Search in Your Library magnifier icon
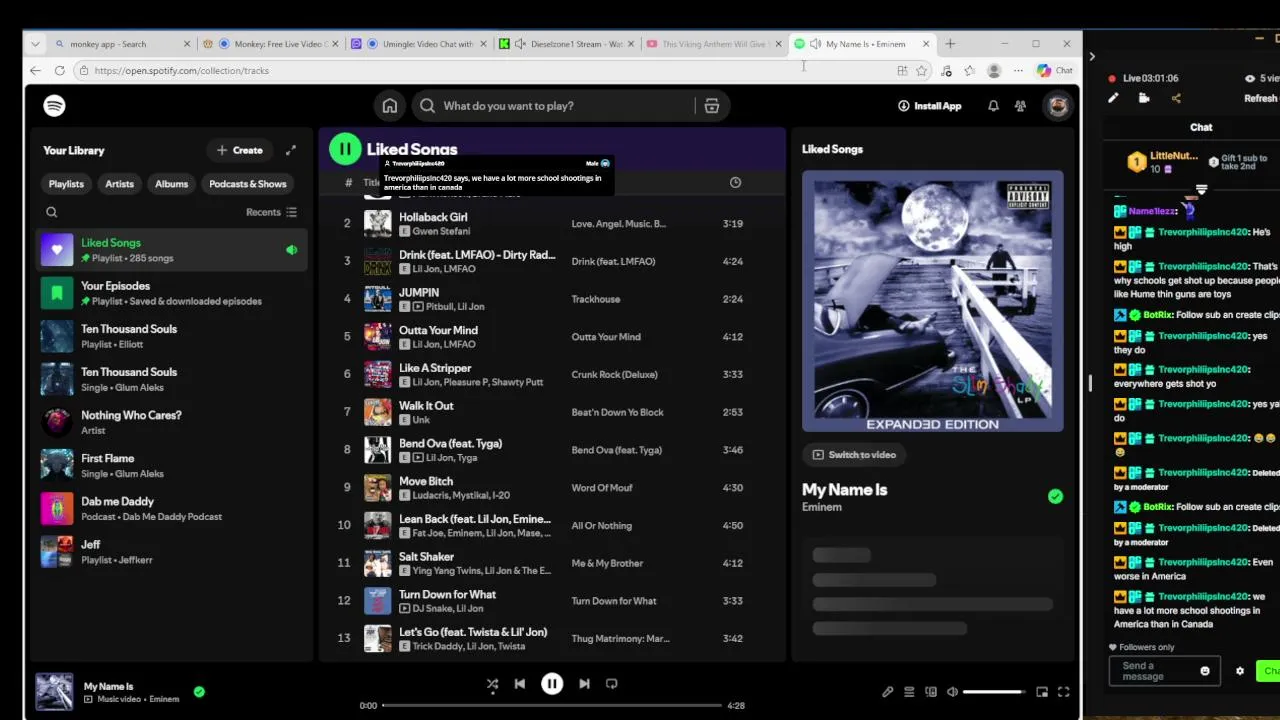 (x=52, y=212)
